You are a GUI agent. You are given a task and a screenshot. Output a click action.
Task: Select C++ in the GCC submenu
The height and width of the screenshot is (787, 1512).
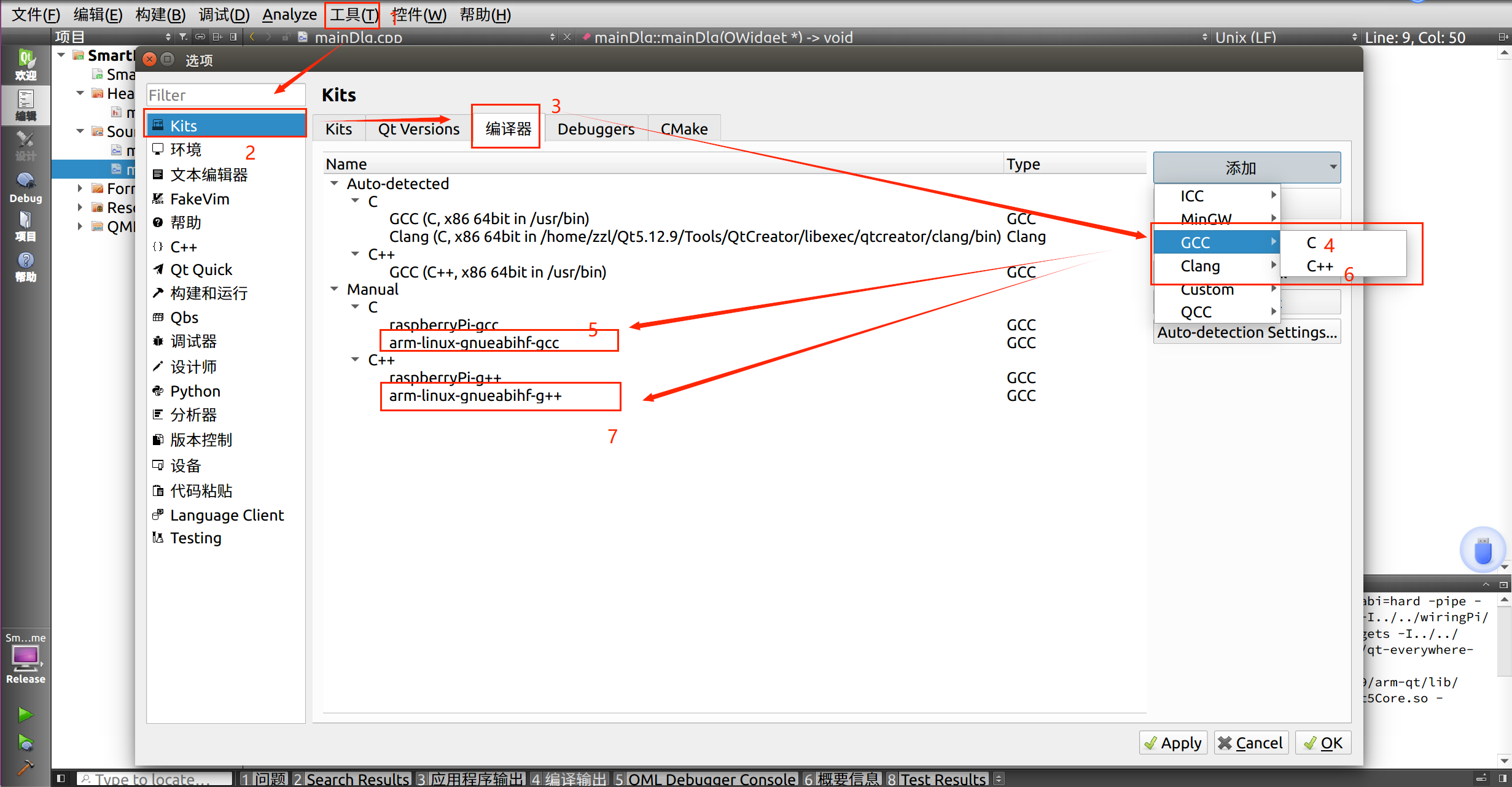[x=1319, y=266]
